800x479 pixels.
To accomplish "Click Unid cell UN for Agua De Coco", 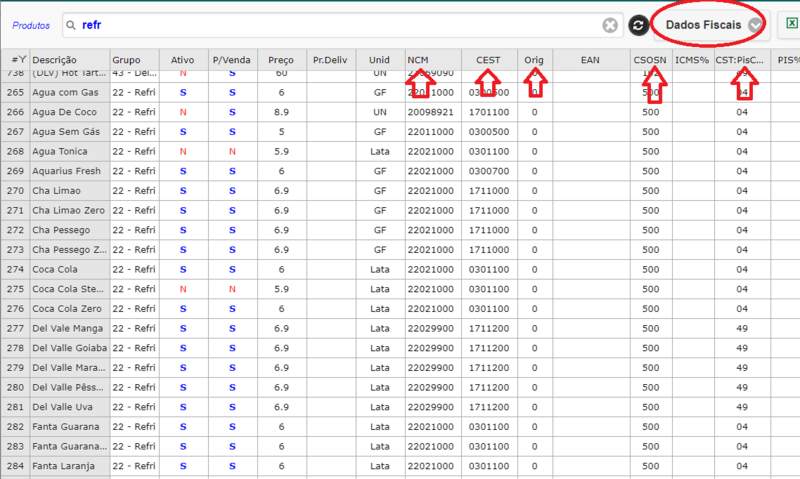I will pos(380,112).
